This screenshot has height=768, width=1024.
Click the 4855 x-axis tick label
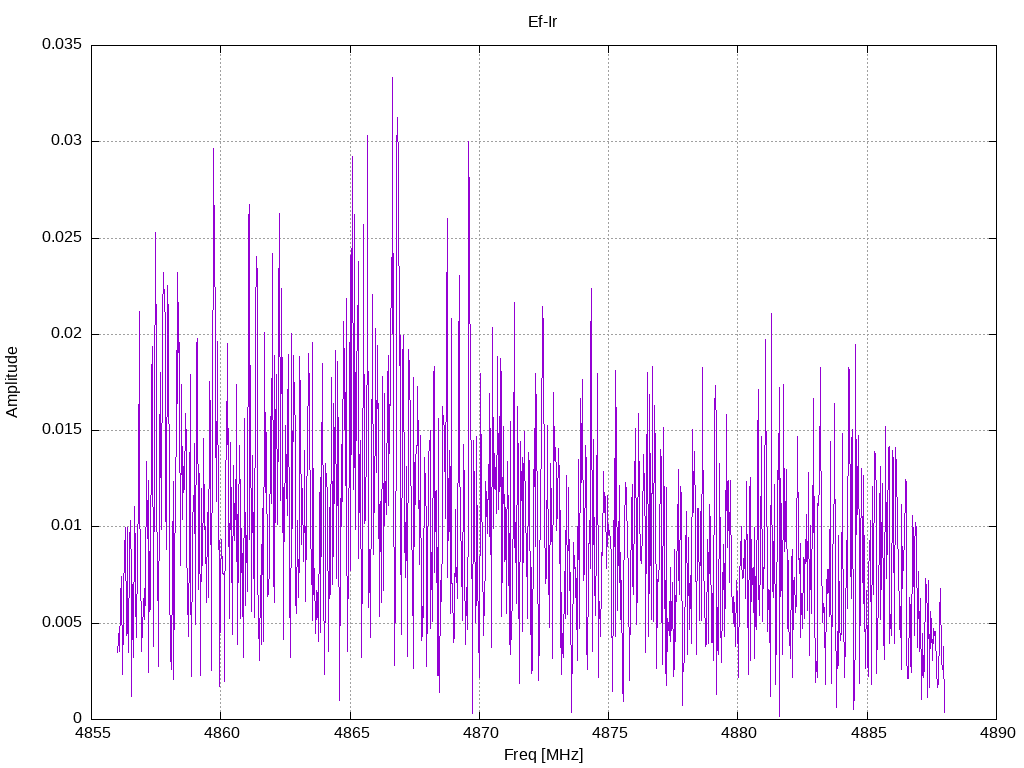91,733
